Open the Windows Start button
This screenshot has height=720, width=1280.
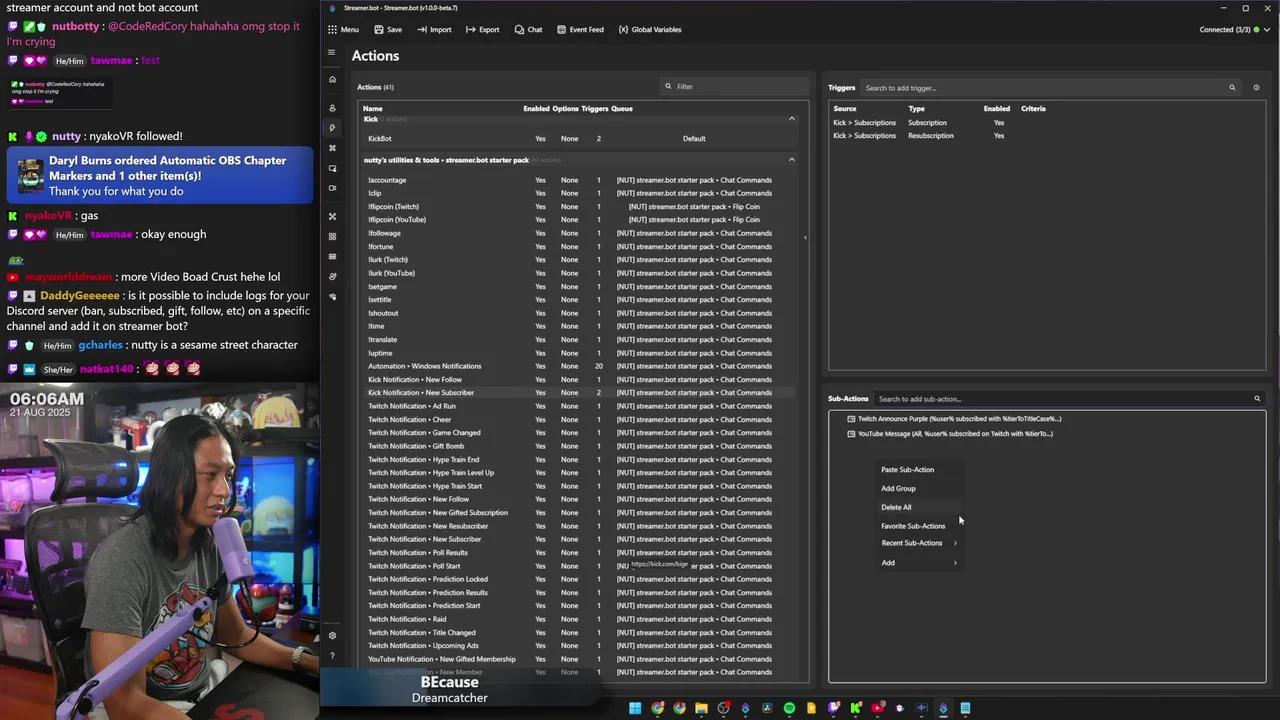[635, 708]
